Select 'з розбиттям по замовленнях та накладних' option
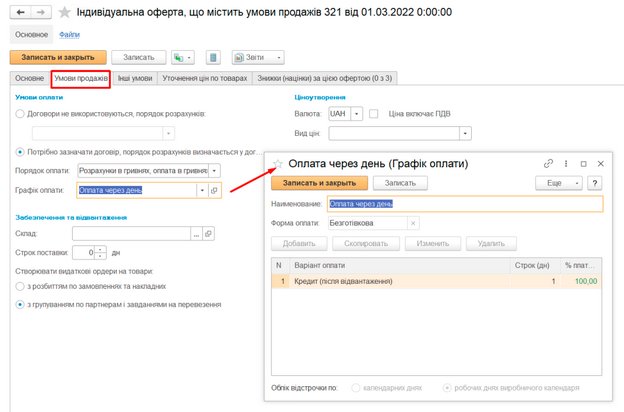The image size is (624, 412). (22, 286)
